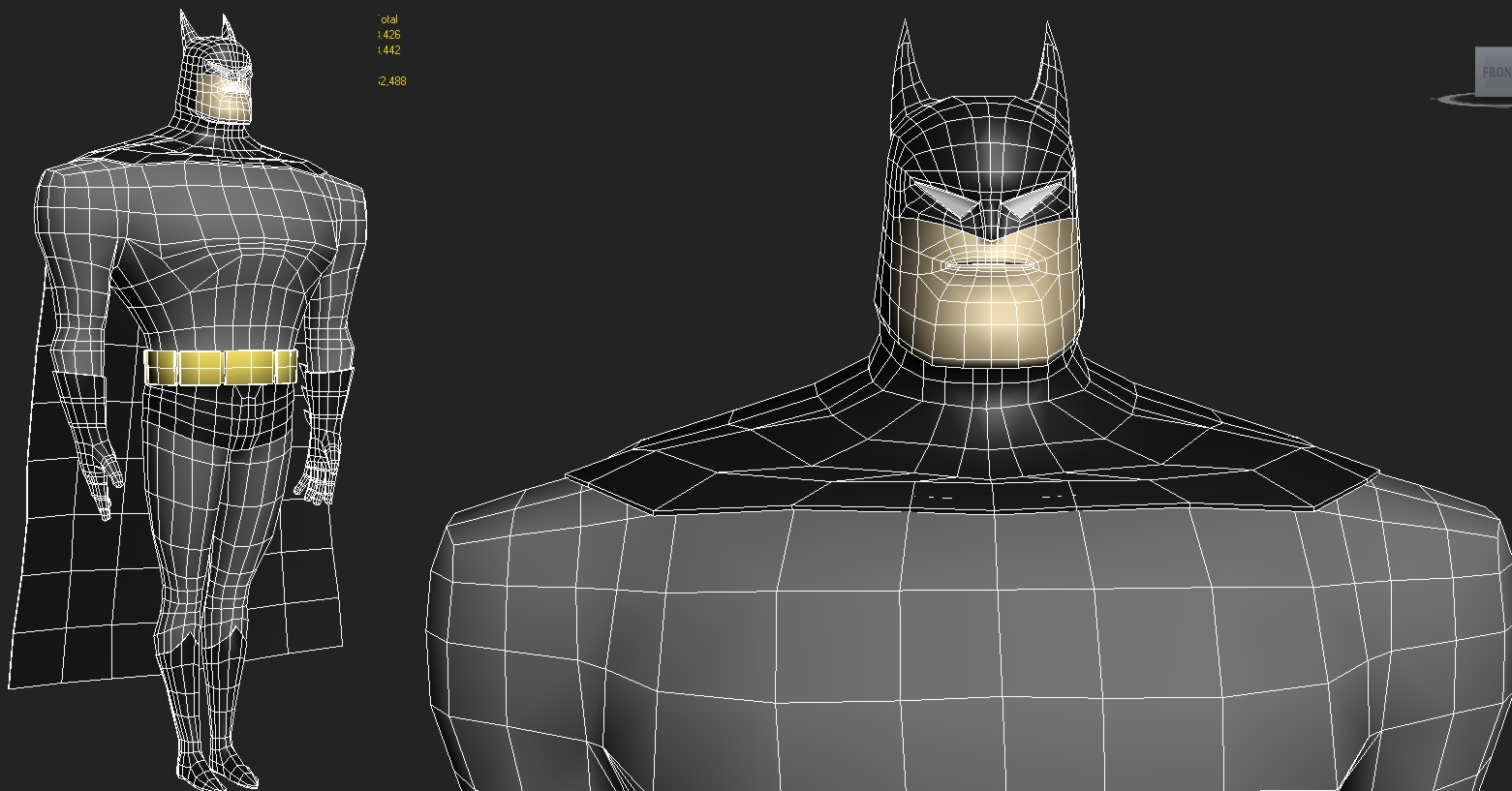Image resolution: width=1512 pixels, height=791 pixels.
Task: Select the yellow utility belt on Batman
Action: point(221,367)
